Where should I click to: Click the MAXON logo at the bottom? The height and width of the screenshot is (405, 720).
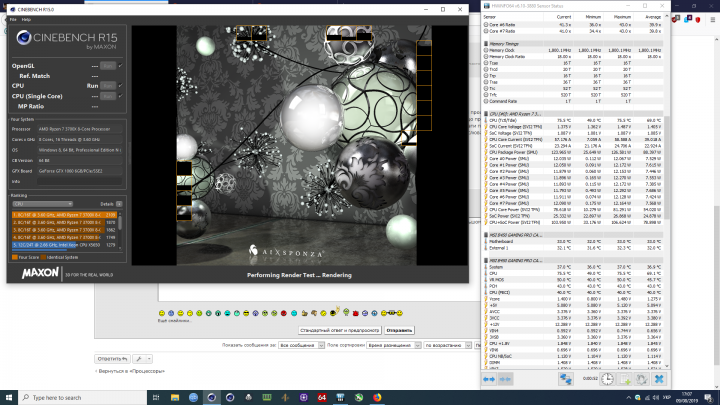coord(40,274)
